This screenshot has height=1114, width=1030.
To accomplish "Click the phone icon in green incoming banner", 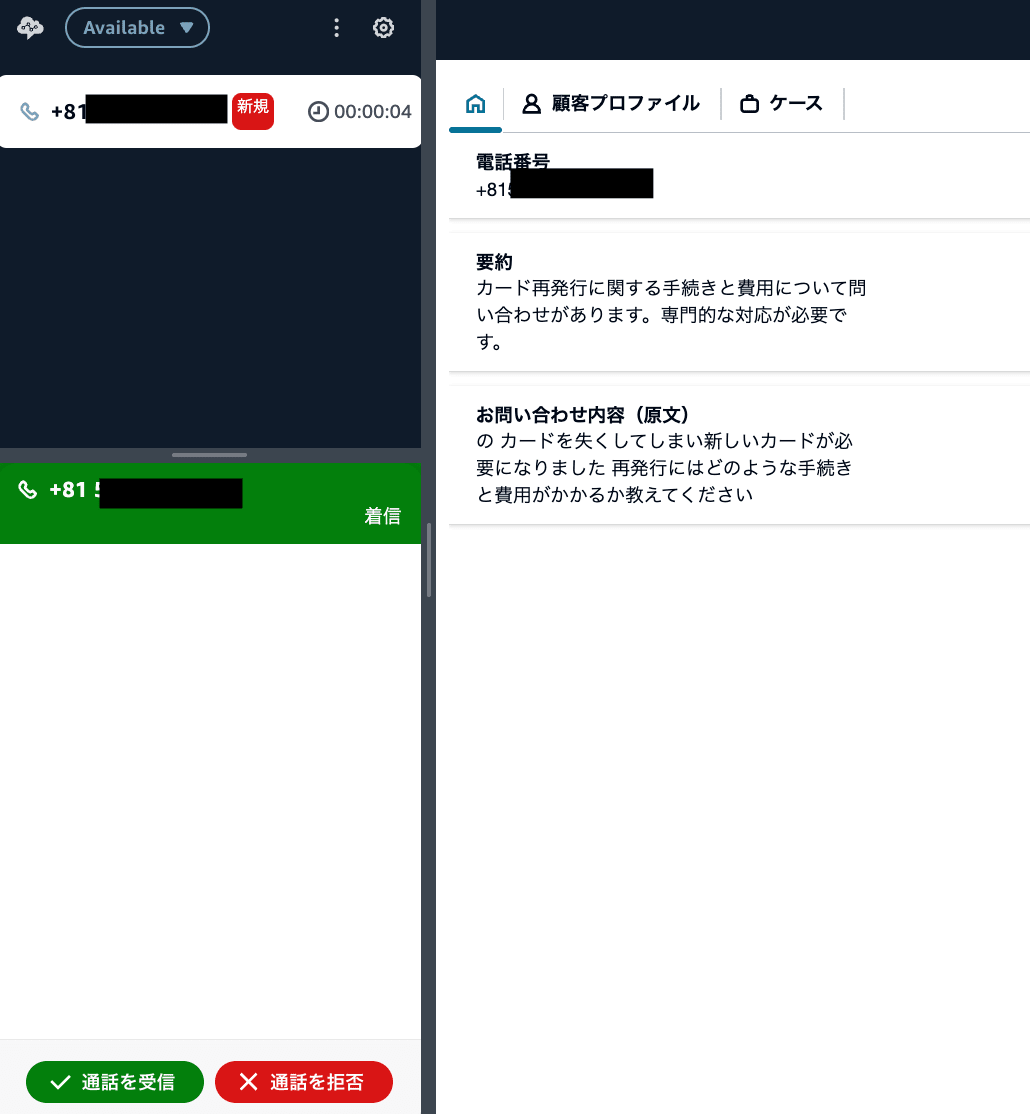I will point(27,490).
